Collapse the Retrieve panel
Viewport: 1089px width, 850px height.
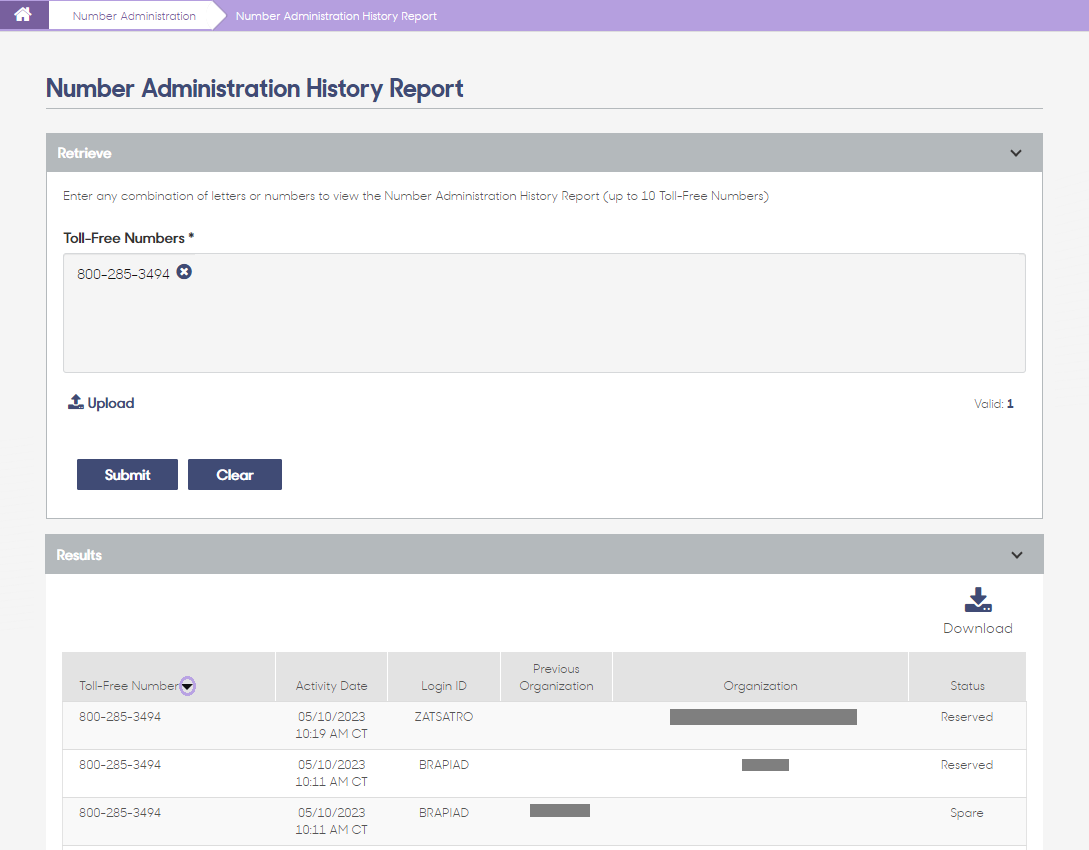point(1015,153)
